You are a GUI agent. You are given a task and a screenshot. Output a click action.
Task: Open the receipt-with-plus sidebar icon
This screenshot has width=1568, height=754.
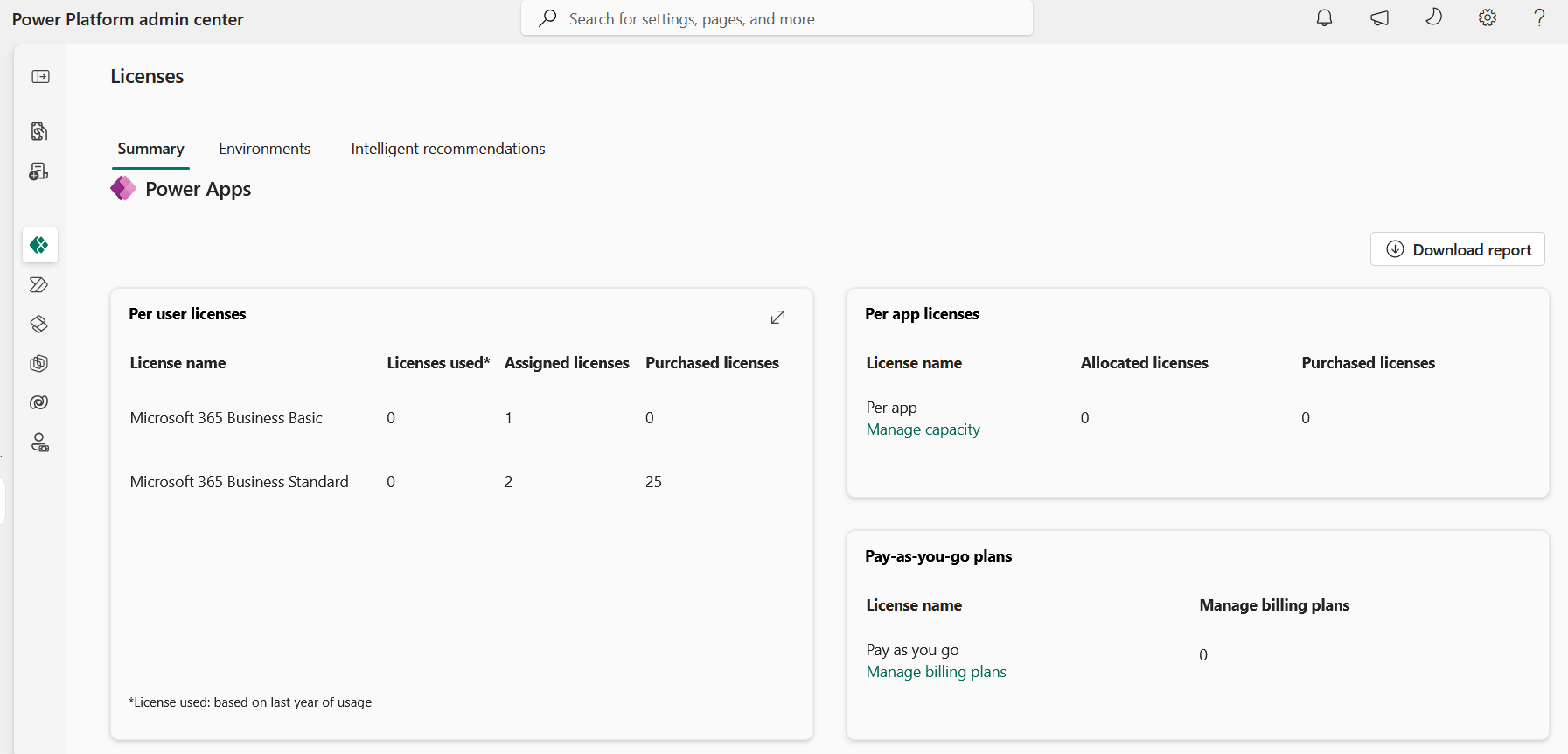(x=39, y=171)
